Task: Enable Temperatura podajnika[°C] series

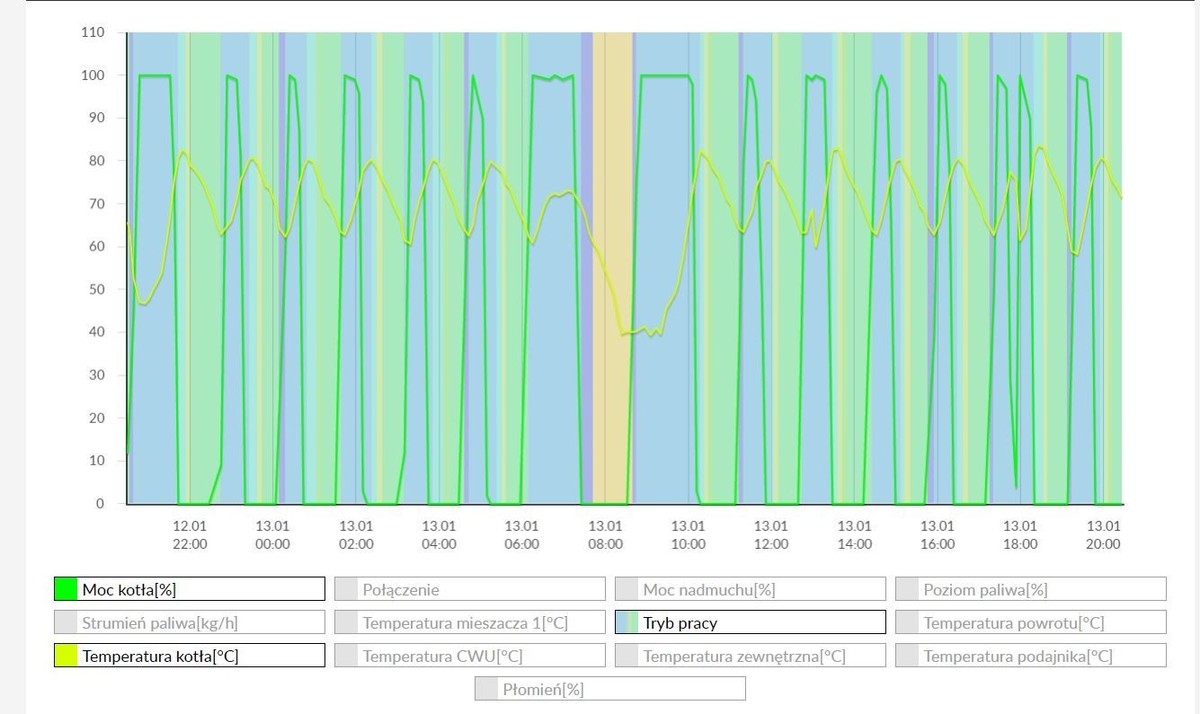Action: 1030,656
